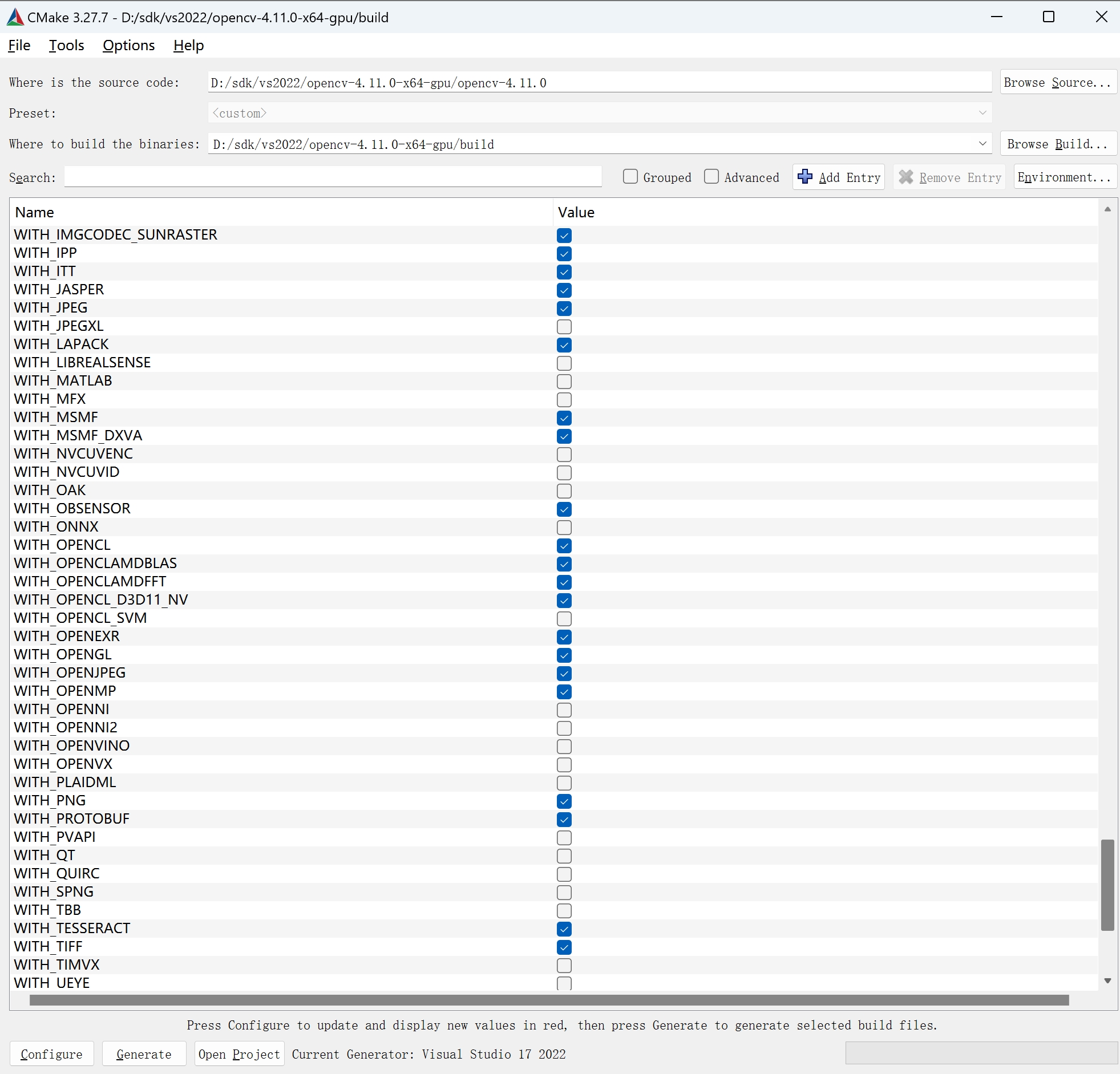
Task: Enable the WITH_QT option
Action: (x=564, y=856)
